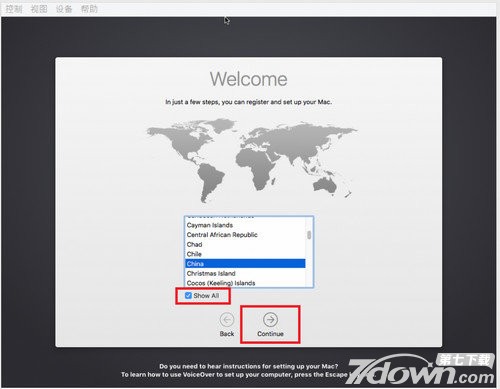
Task: Select Chad in the country list
Action: pyautogui.click(x=245, y=244)
